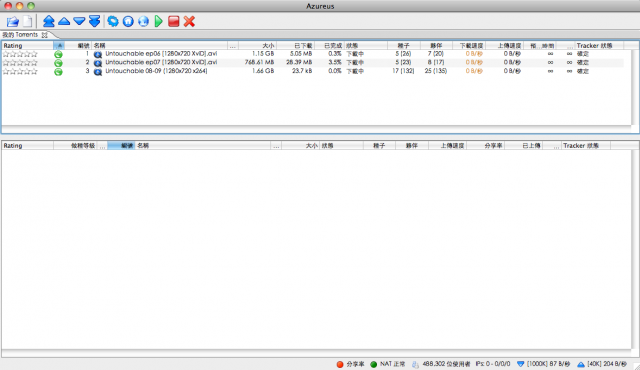640x370 pixels.
Task: Stop torrent with red square button
Action: 174,21
